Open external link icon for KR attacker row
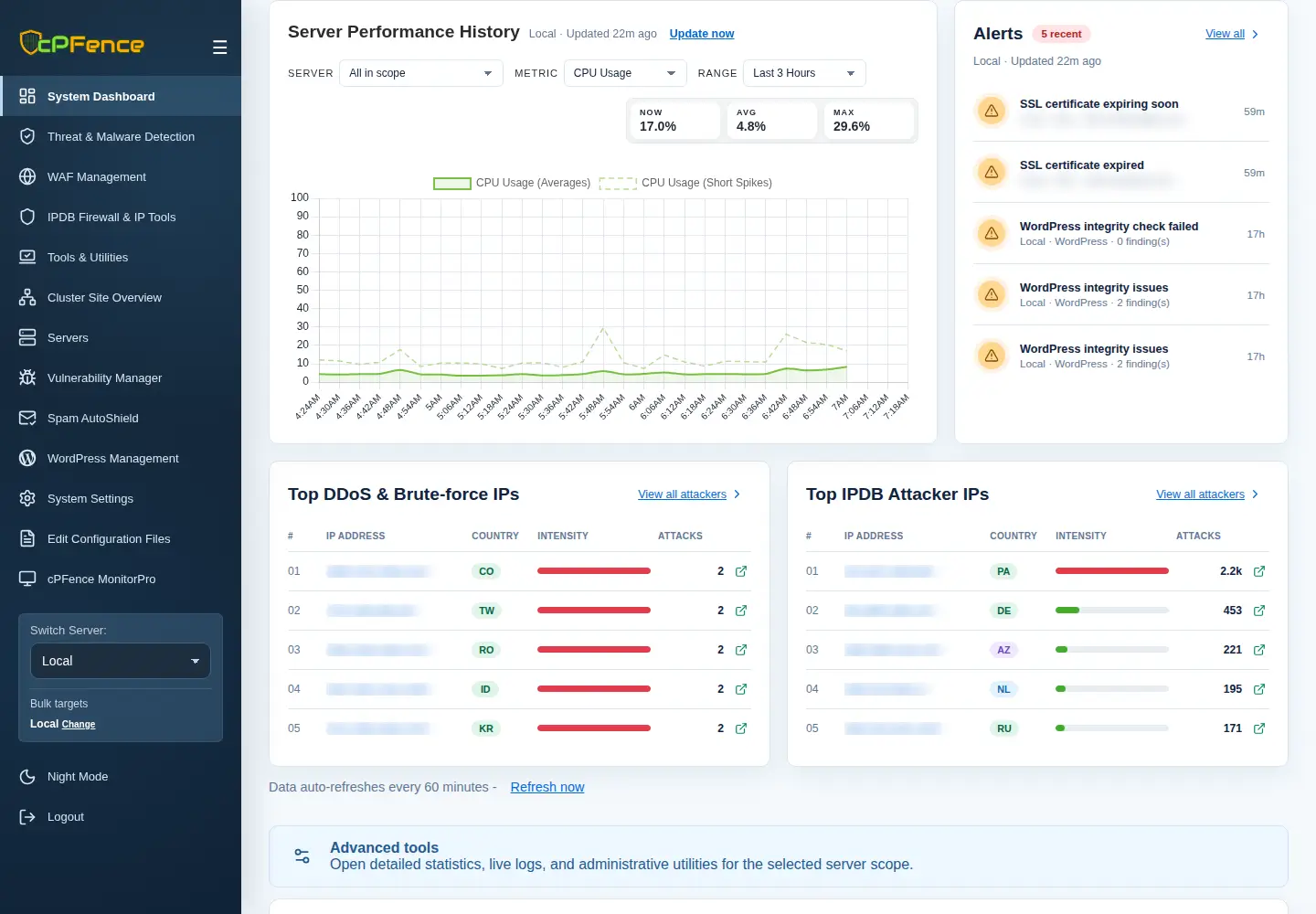Screen dimensions: 1316x914 [741, 728]
